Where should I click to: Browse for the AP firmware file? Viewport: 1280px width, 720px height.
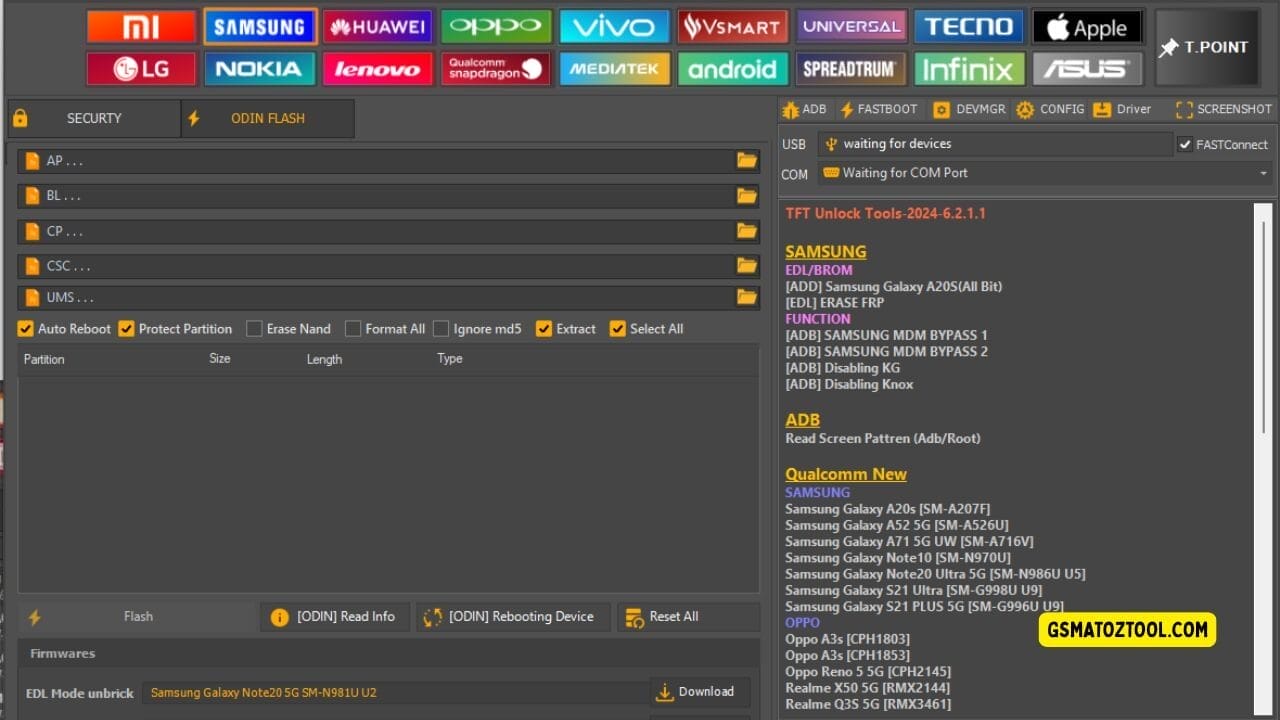pos(746,160)
